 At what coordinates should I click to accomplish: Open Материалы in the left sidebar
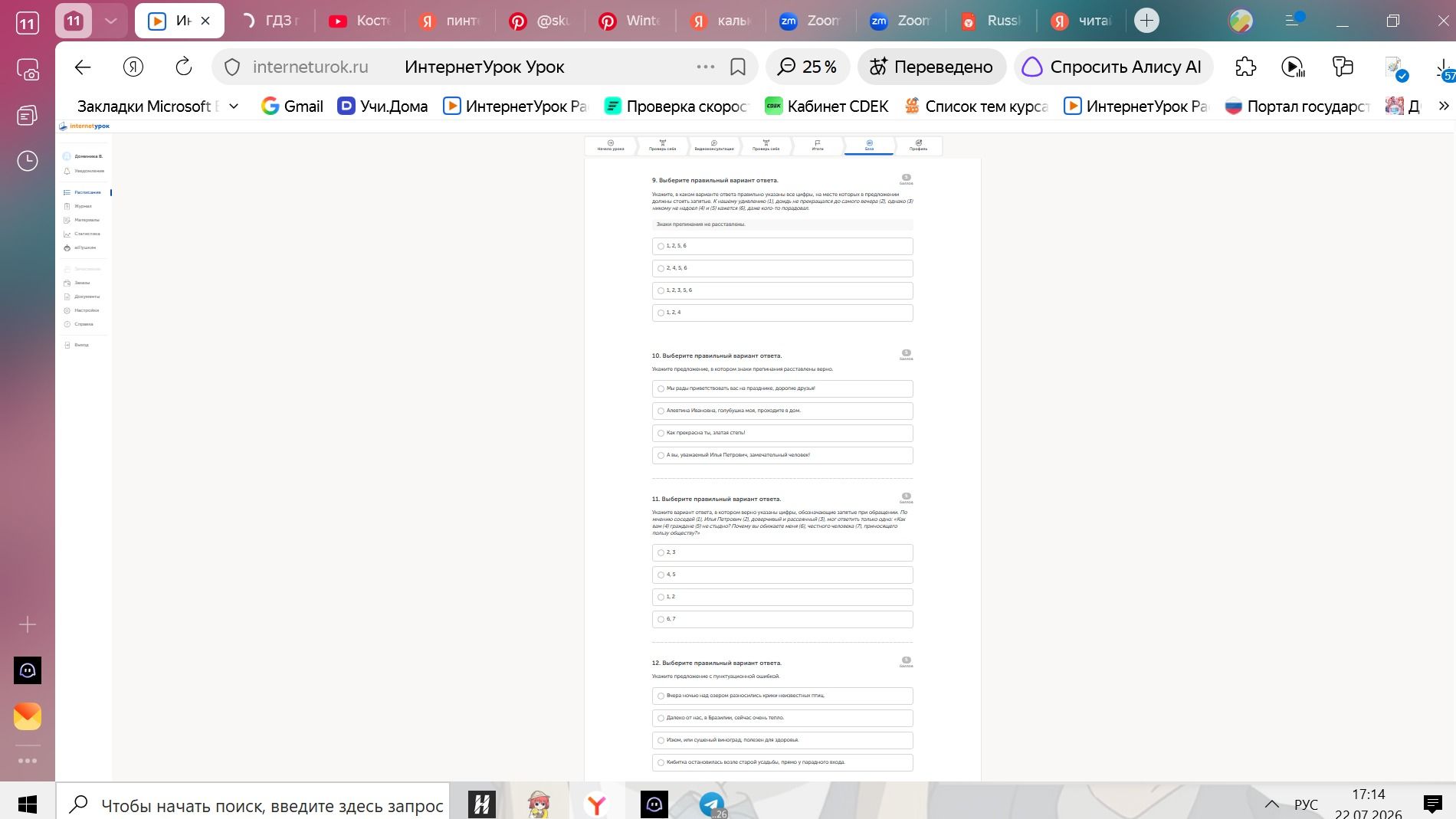coord(81,220)
